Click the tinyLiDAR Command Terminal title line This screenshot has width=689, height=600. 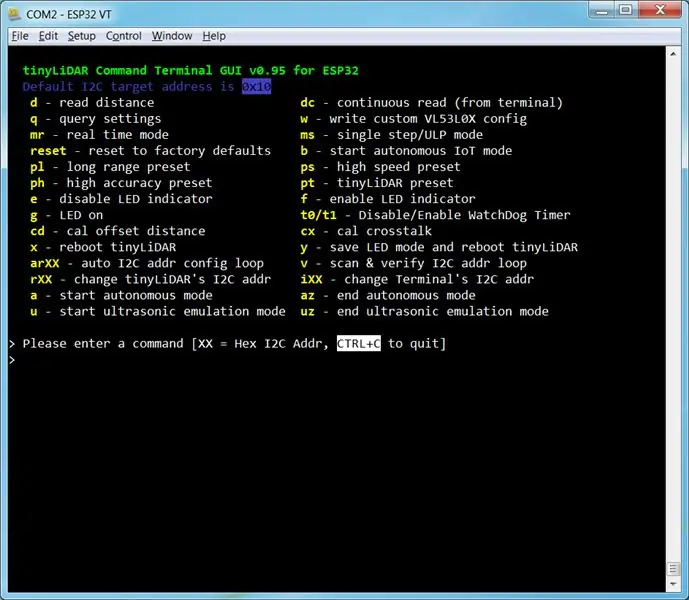191,70
